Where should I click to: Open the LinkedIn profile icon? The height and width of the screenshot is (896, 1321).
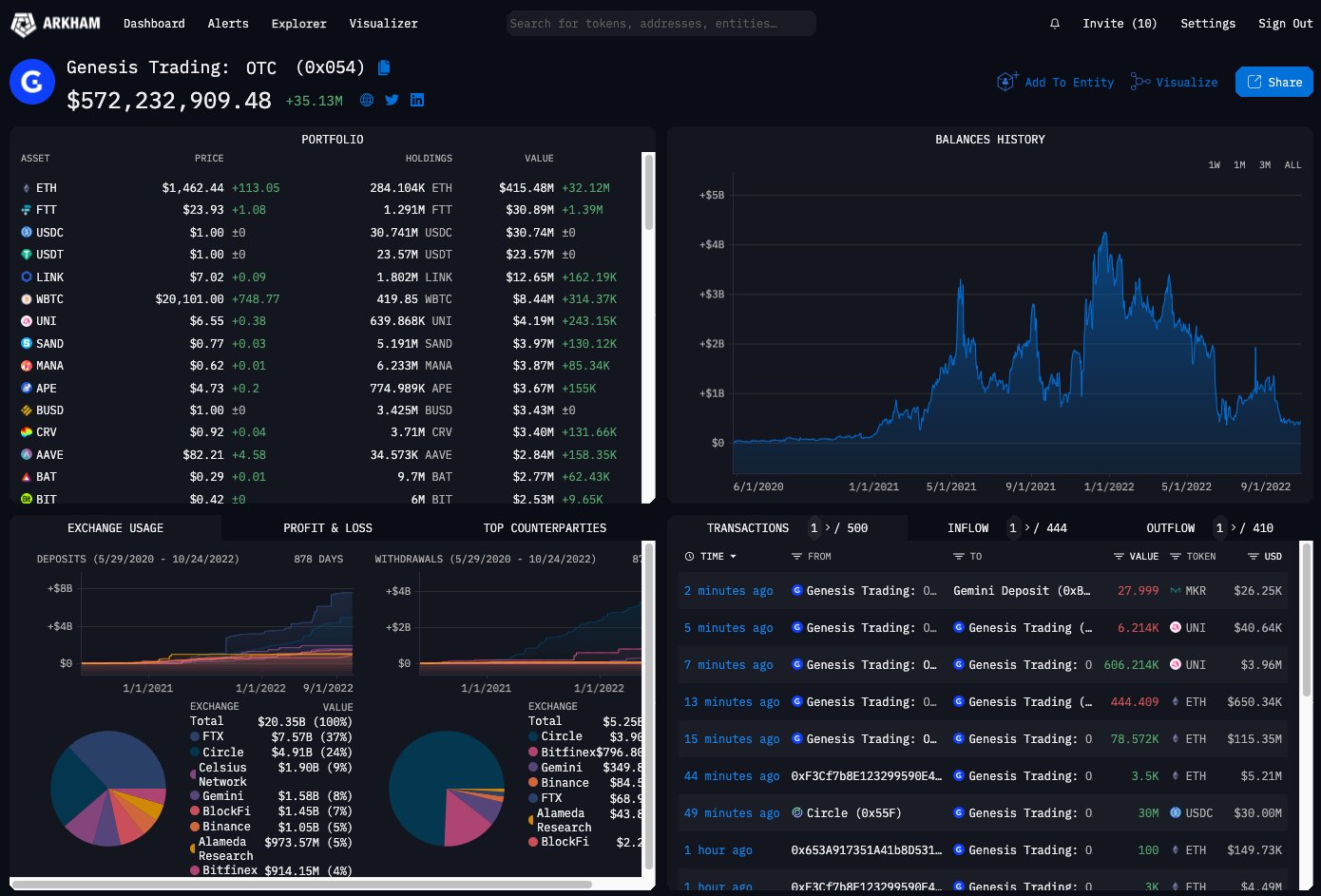(416, 100)
